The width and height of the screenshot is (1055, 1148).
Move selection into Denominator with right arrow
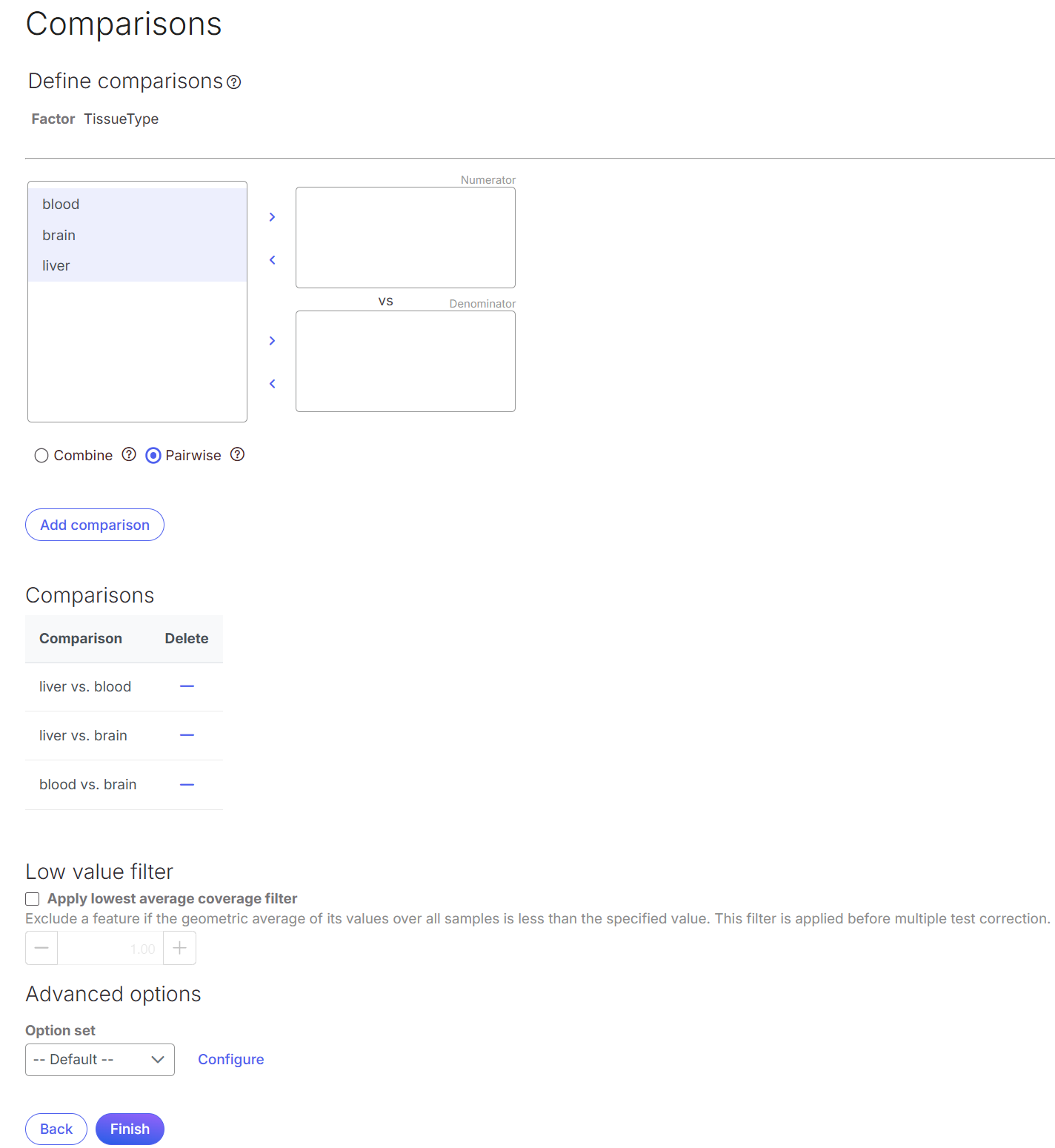coord(272,341)
